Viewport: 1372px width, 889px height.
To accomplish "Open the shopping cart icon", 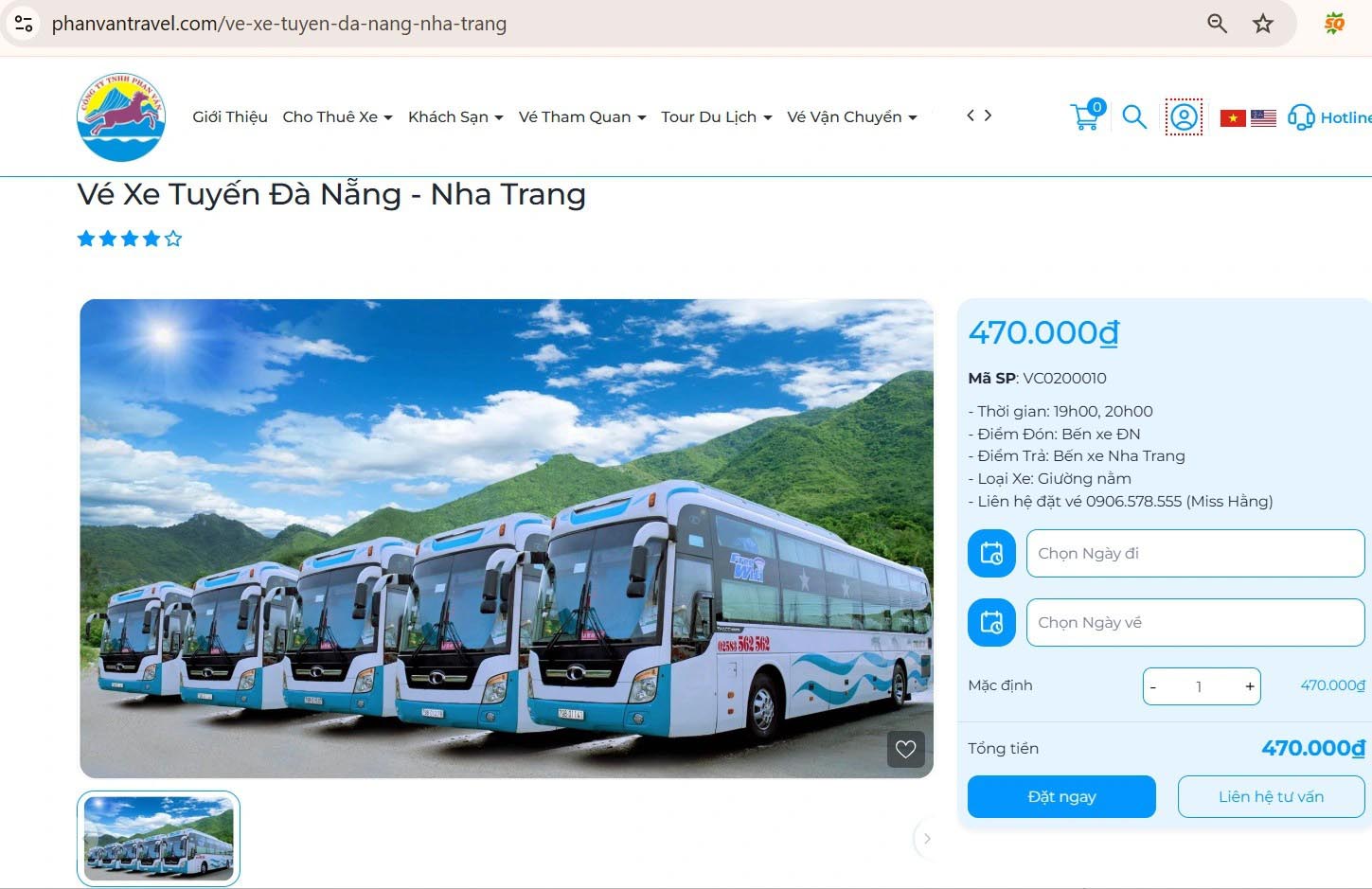I will [x=1087, y=116].
